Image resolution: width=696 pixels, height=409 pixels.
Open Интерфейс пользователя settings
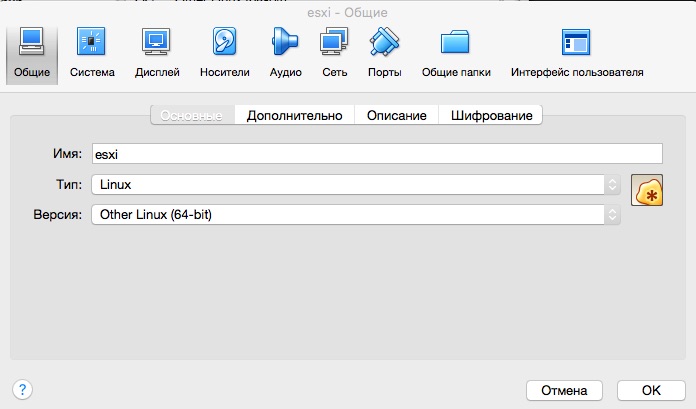click(x=577, y=52)
